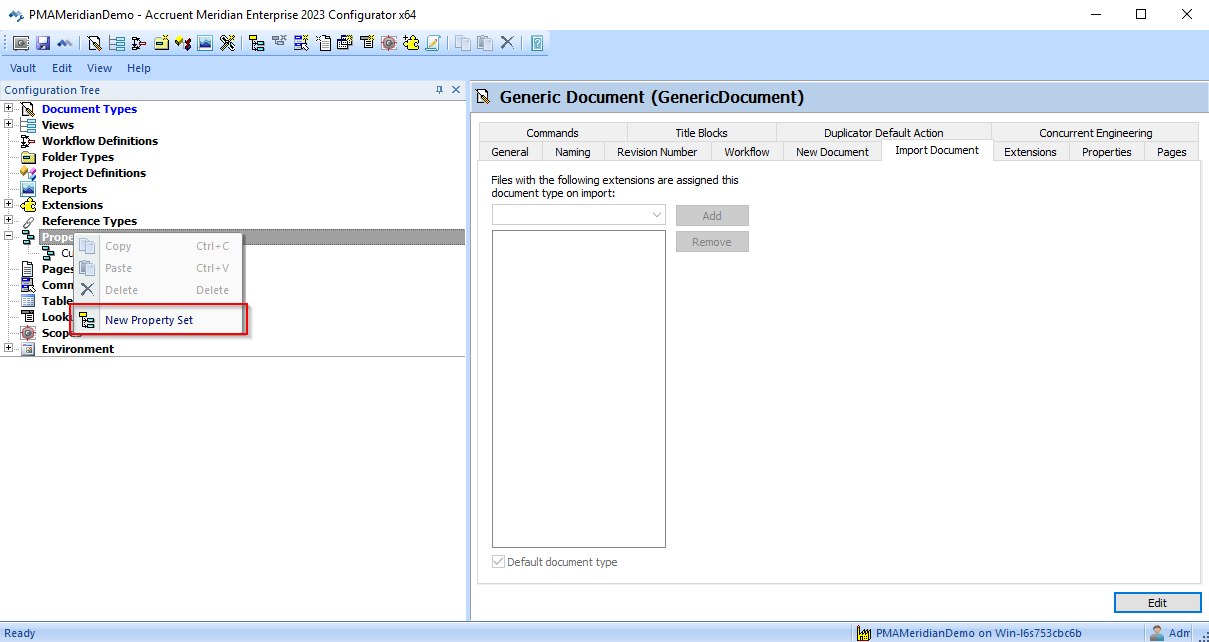Screen dimensions: 1209x642
Task: Open the file extensions dropdown
Action: [657, 215]
